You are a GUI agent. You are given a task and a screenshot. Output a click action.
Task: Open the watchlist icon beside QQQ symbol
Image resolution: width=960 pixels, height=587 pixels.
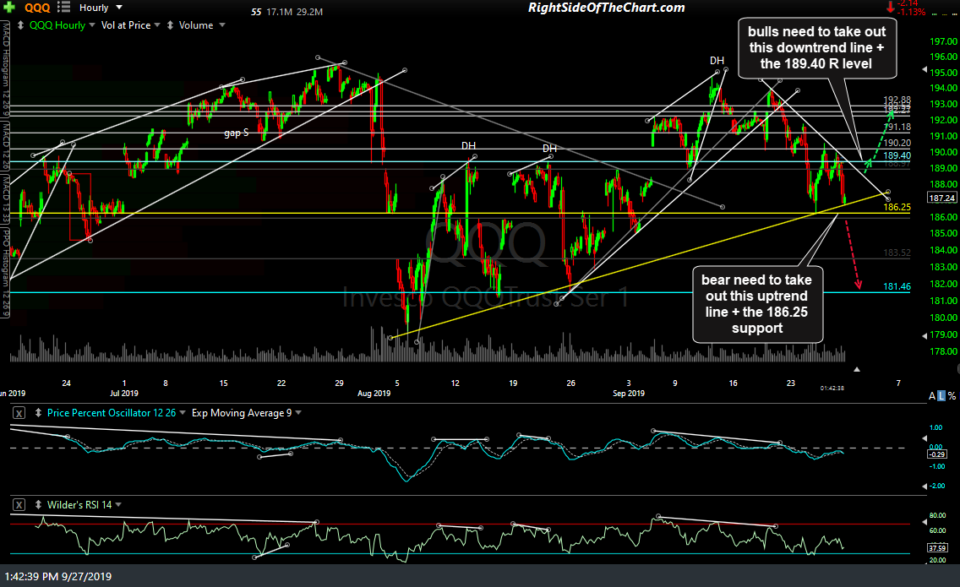[62, 7]
